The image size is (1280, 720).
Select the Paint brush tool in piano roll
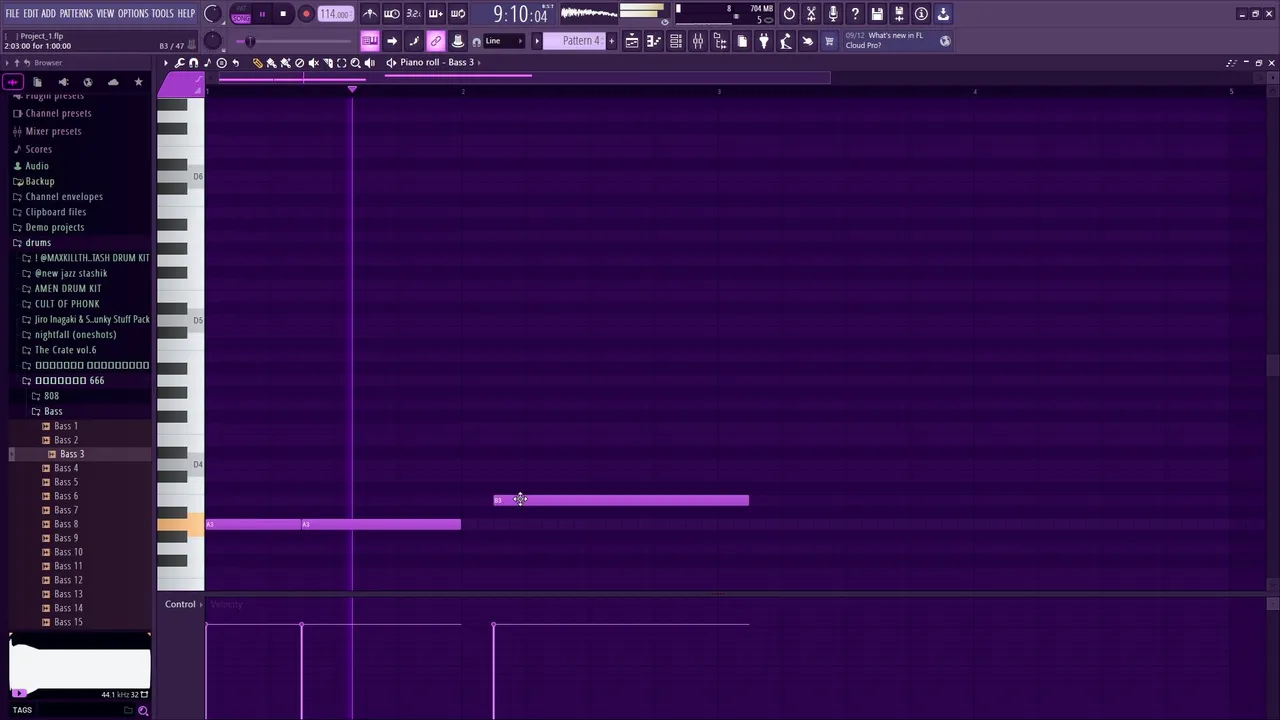(271, 62)
